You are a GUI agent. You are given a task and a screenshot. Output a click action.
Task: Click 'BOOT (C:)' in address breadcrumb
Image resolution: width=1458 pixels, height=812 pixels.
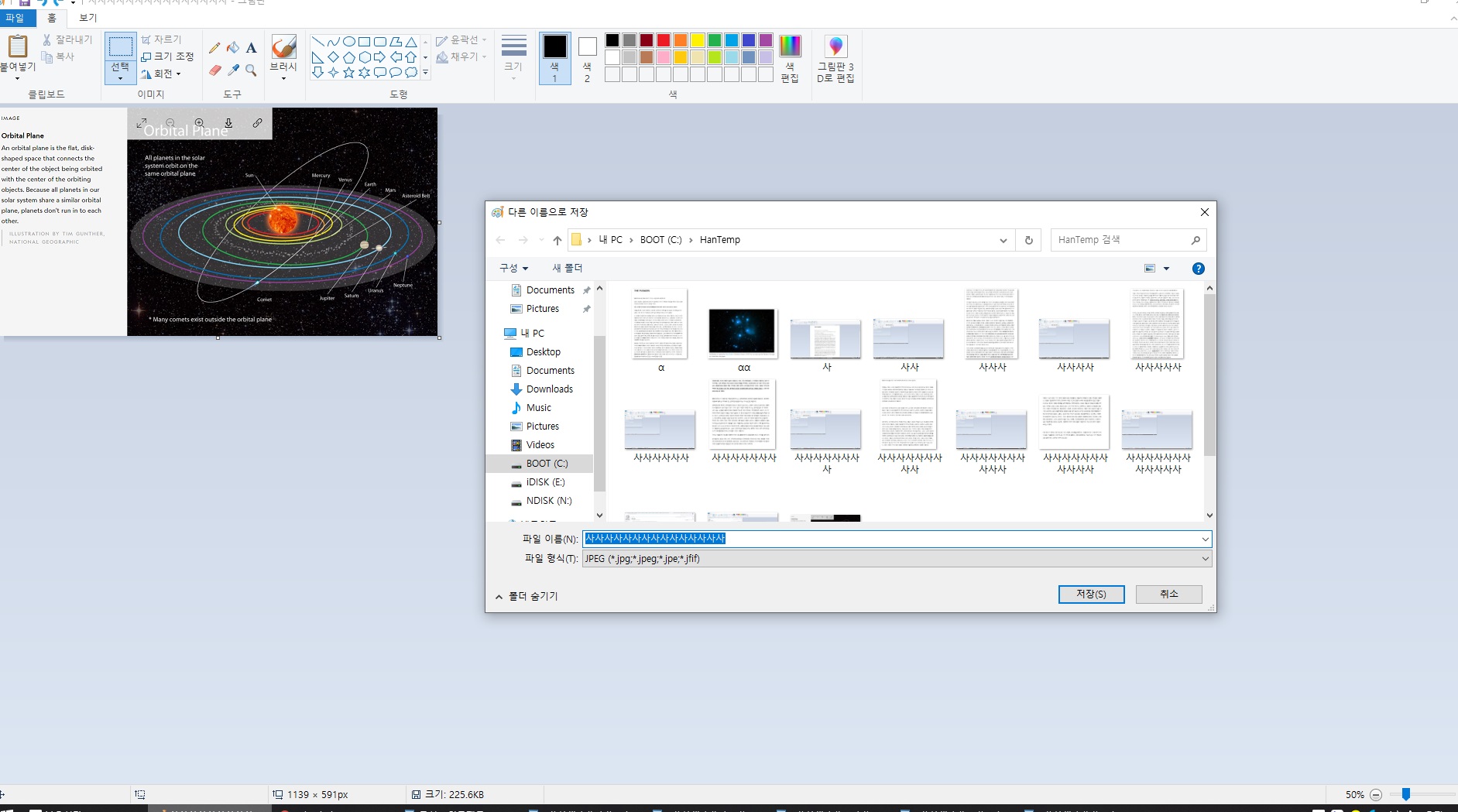point(660,241)
